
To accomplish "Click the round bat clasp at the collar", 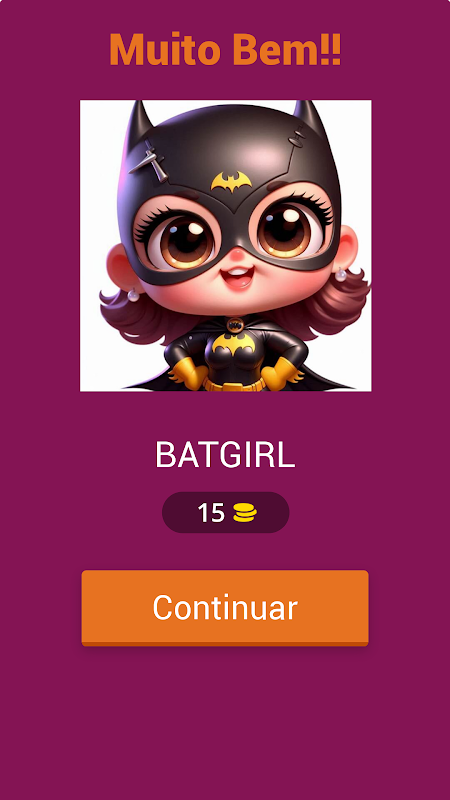I will [x=235, y=324].
